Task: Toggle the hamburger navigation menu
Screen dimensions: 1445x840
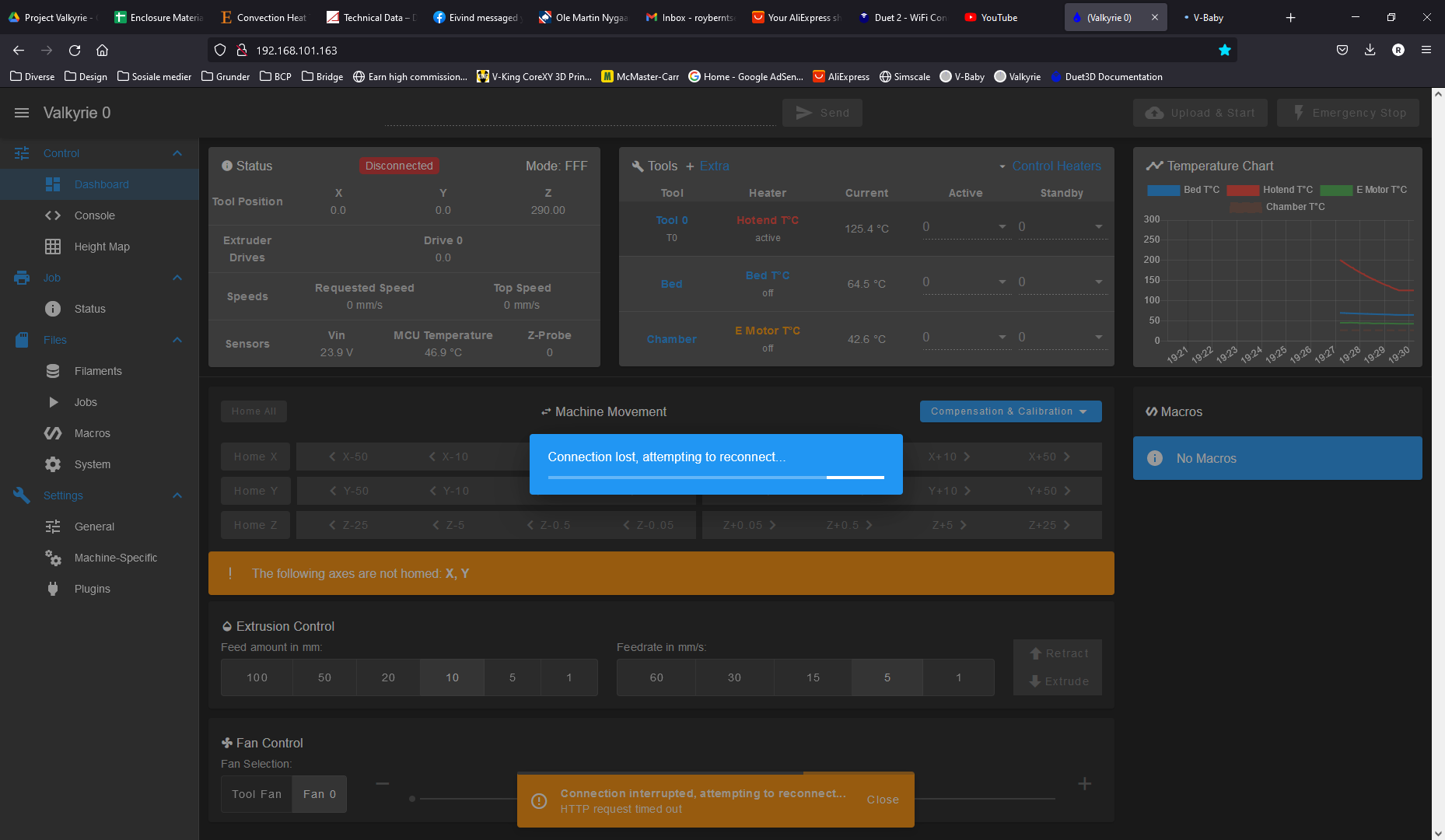Action: (x=22, y=113)
